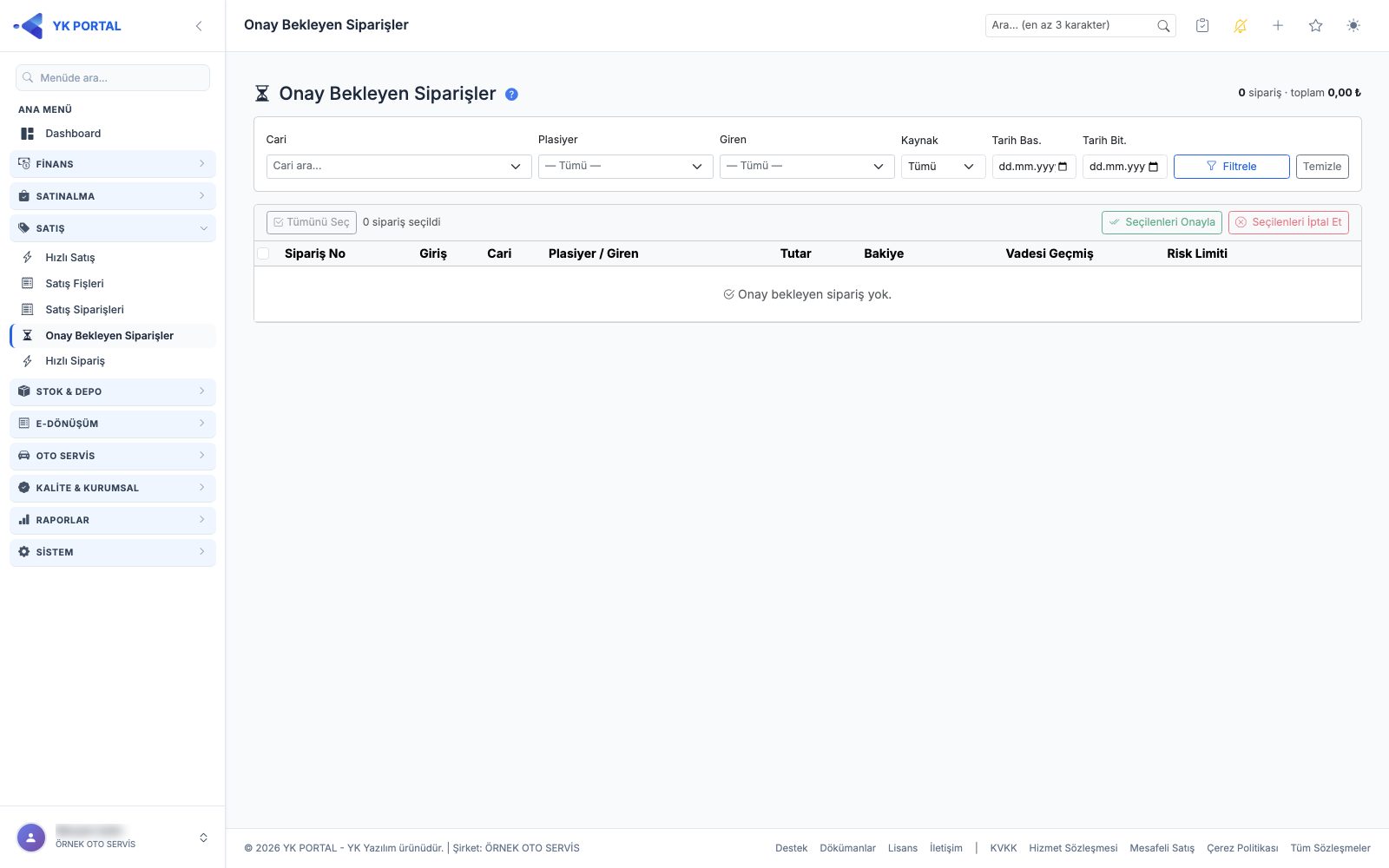Open calendar picker for Tarih Bit.
The height and width of the screenshot is (868, 1389).
[1154, 167]
